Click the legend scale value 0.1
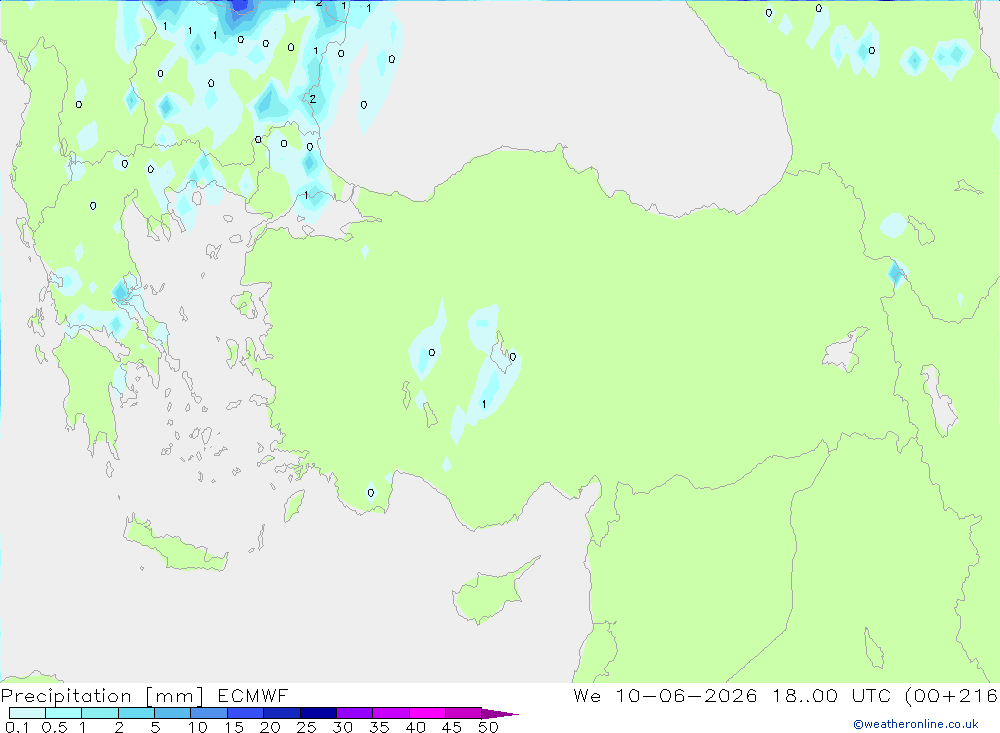Screen dimensions: 1000x733 (x=17, y=727)
